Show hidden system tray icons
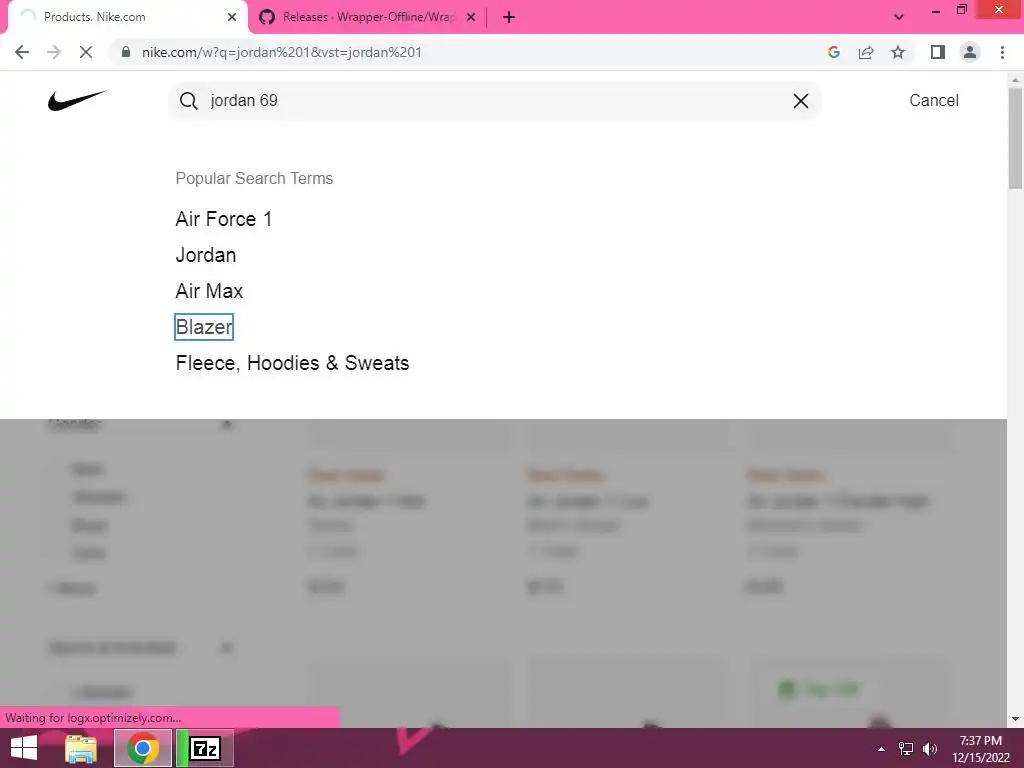The width and height of the screenshot is (1024, 768). (x=881, y=749)
